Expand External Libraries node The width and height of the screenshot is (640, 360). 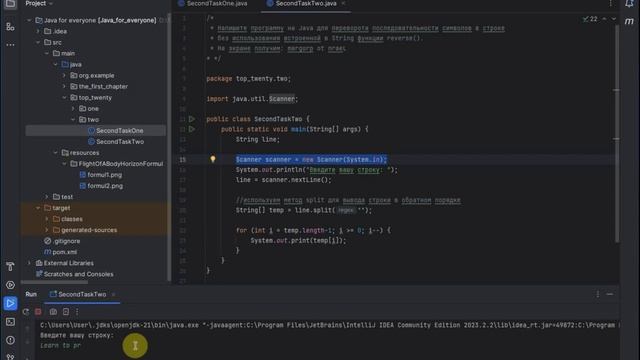coord(29,263)
